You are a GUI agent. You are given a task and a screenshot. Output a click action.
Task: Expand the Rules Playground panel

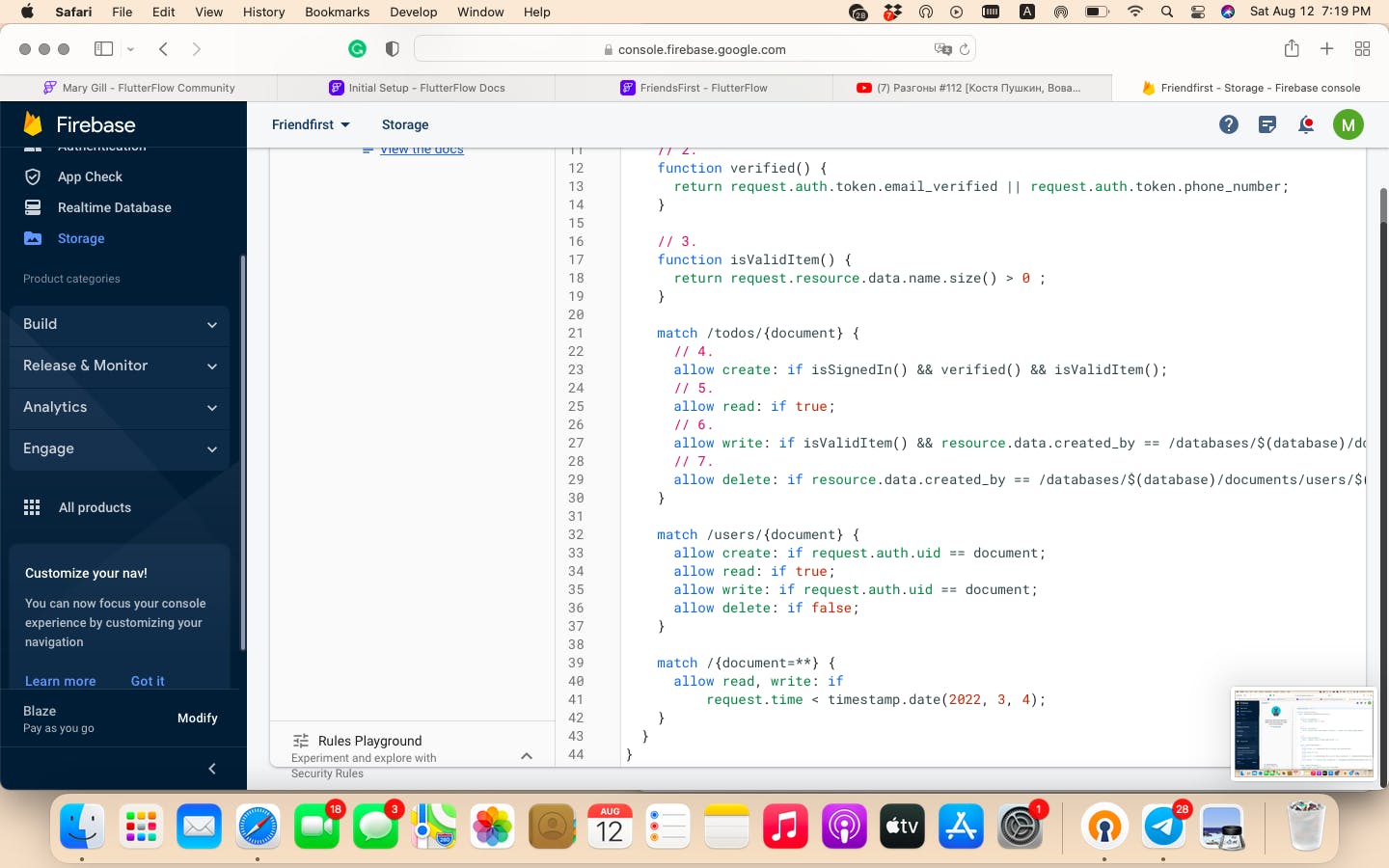pos(527,756)
